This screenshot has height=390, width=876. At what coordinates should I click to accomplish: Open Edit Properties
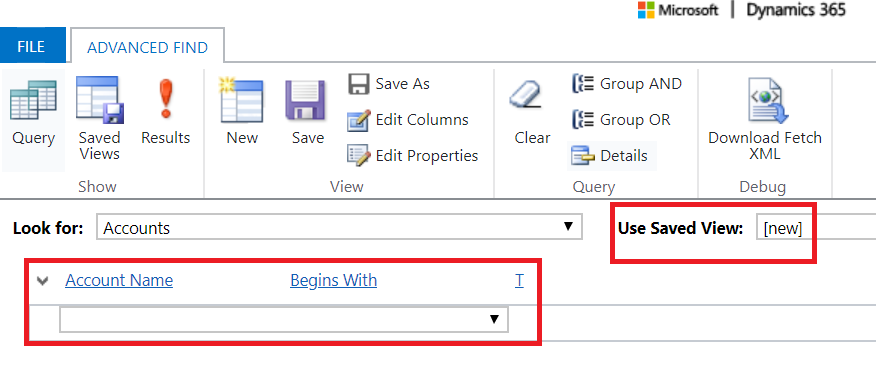coord(413,155)
